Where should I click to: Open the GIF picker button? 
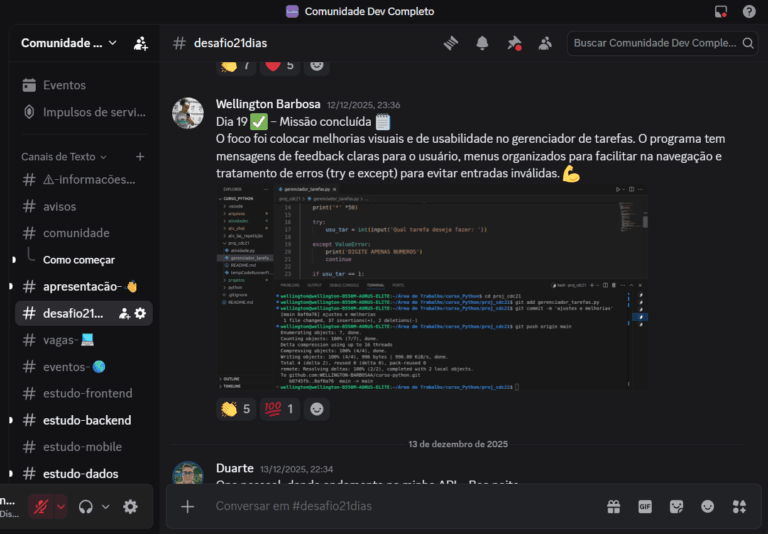(x=645, y=507)
